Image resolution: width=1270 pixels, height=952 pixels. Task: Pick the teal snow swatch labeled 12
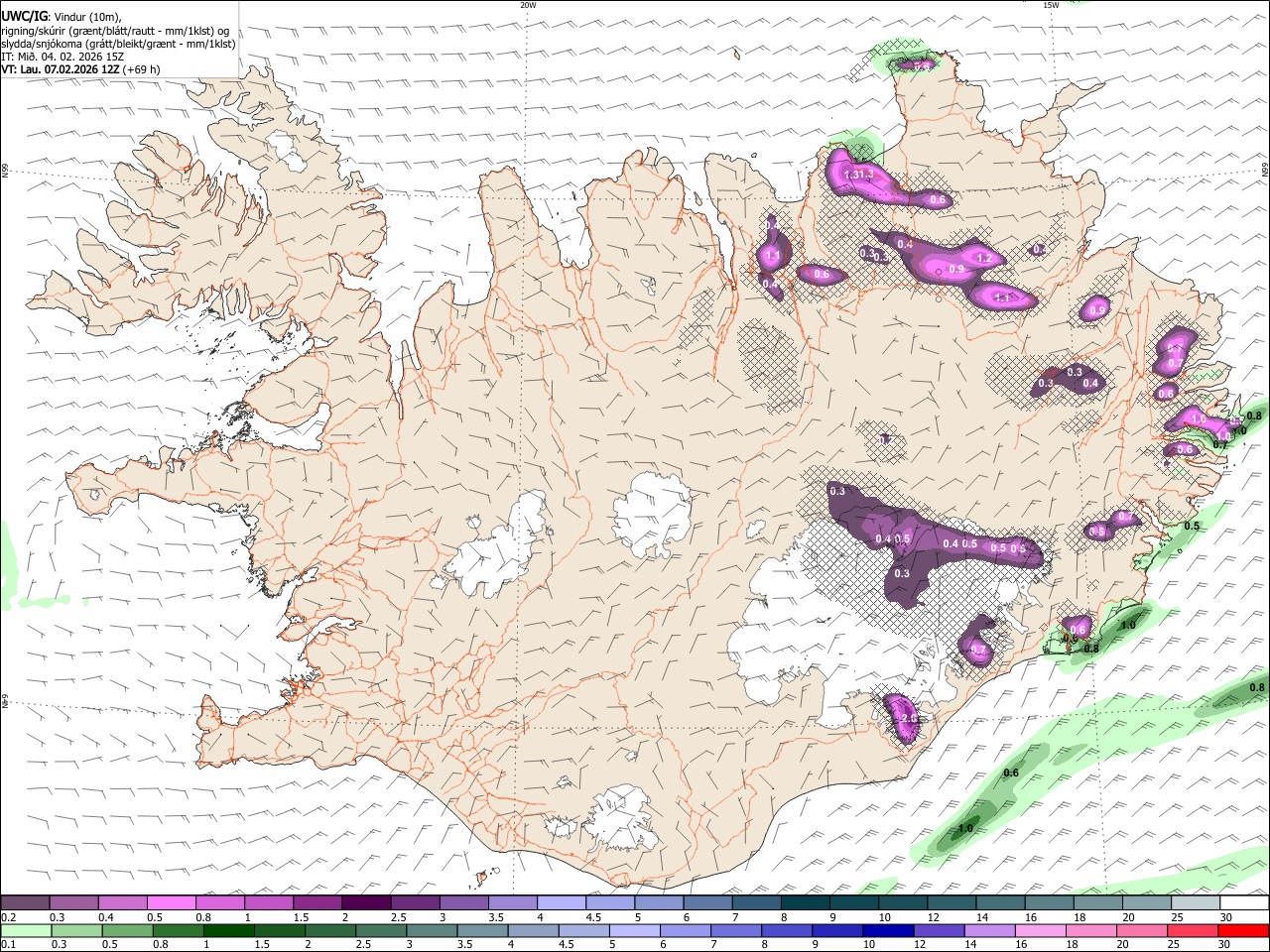[x=951, y=903]
